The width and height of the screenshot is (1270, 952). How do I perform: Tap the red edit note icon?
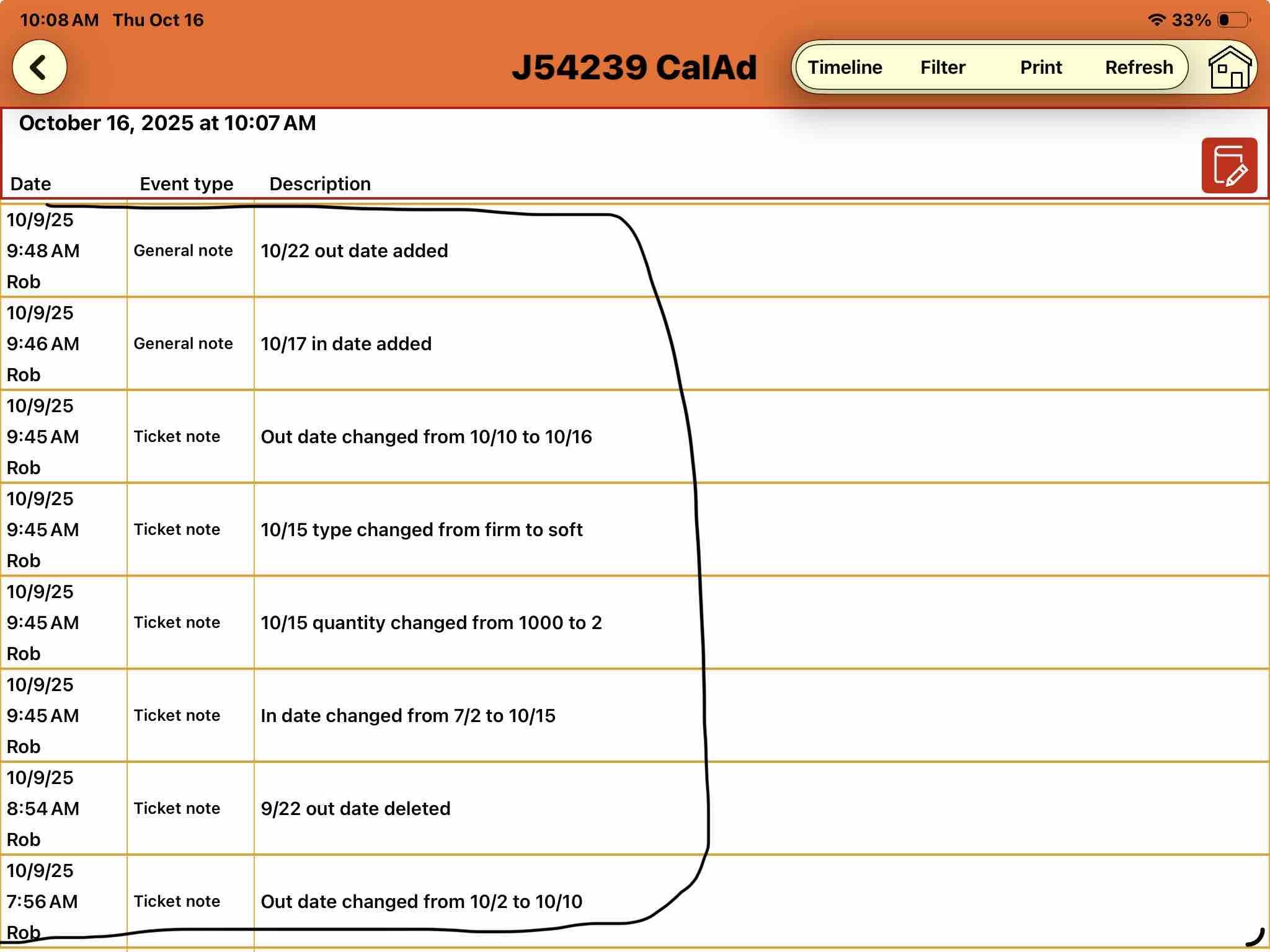pyautogui.click(x=1229, y=165)
